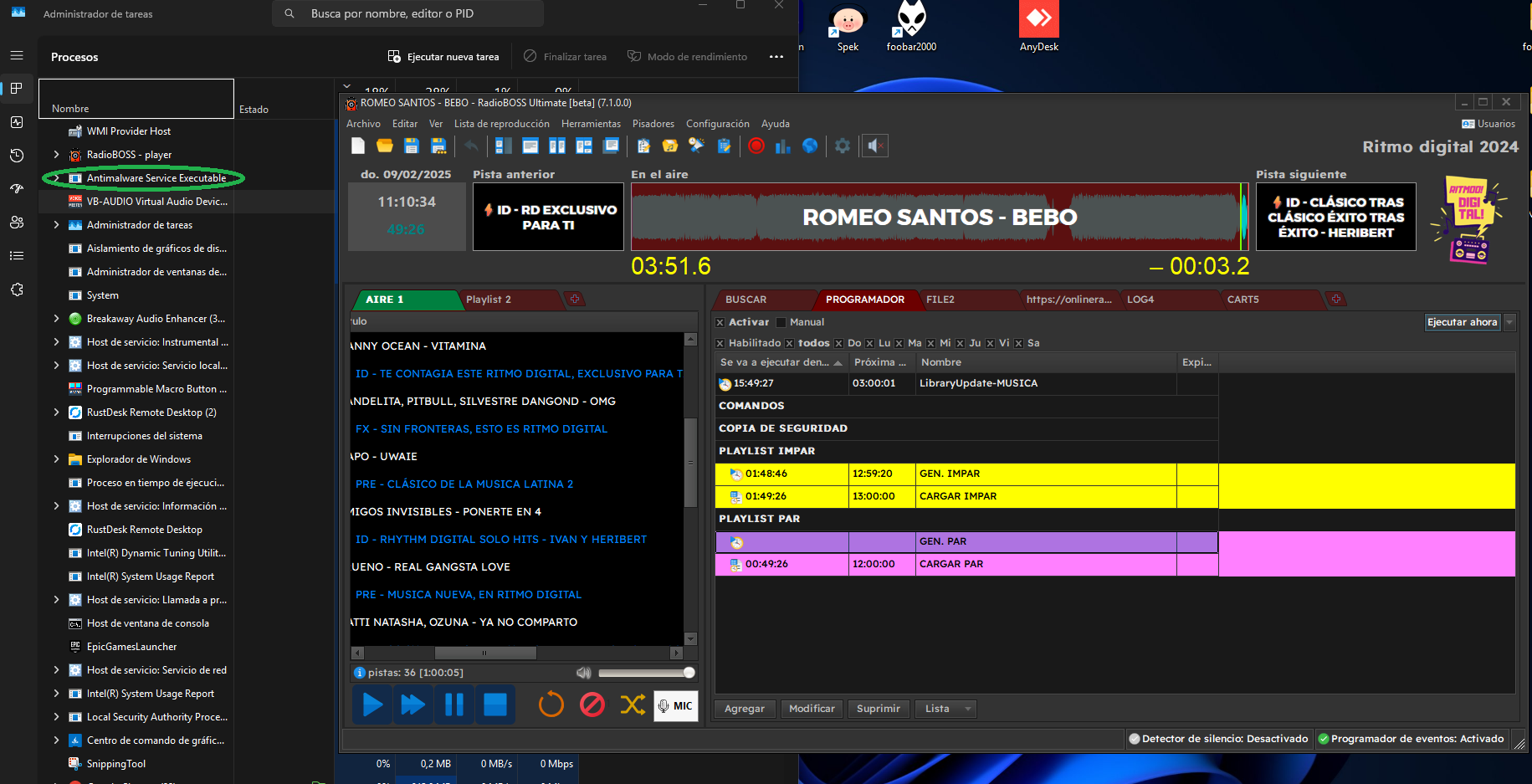The image size is (1532, 784).
Task: Open the Lista dropdown button
Action: pos(945,709)
